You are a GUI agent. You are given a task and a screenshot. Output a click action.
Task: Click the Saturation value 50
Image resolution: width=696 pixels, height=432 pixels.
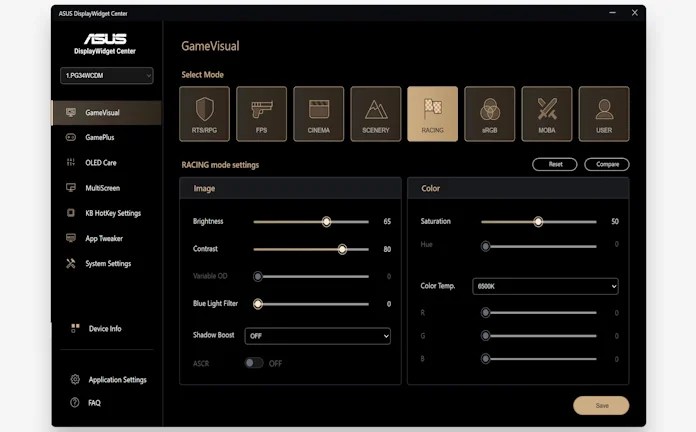tap(615, 221)
